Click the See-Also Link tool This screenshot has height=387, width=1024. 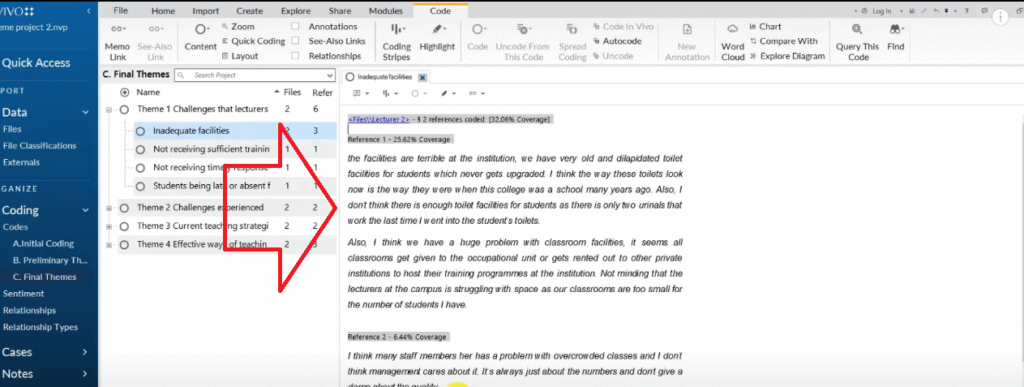[155, 42]
